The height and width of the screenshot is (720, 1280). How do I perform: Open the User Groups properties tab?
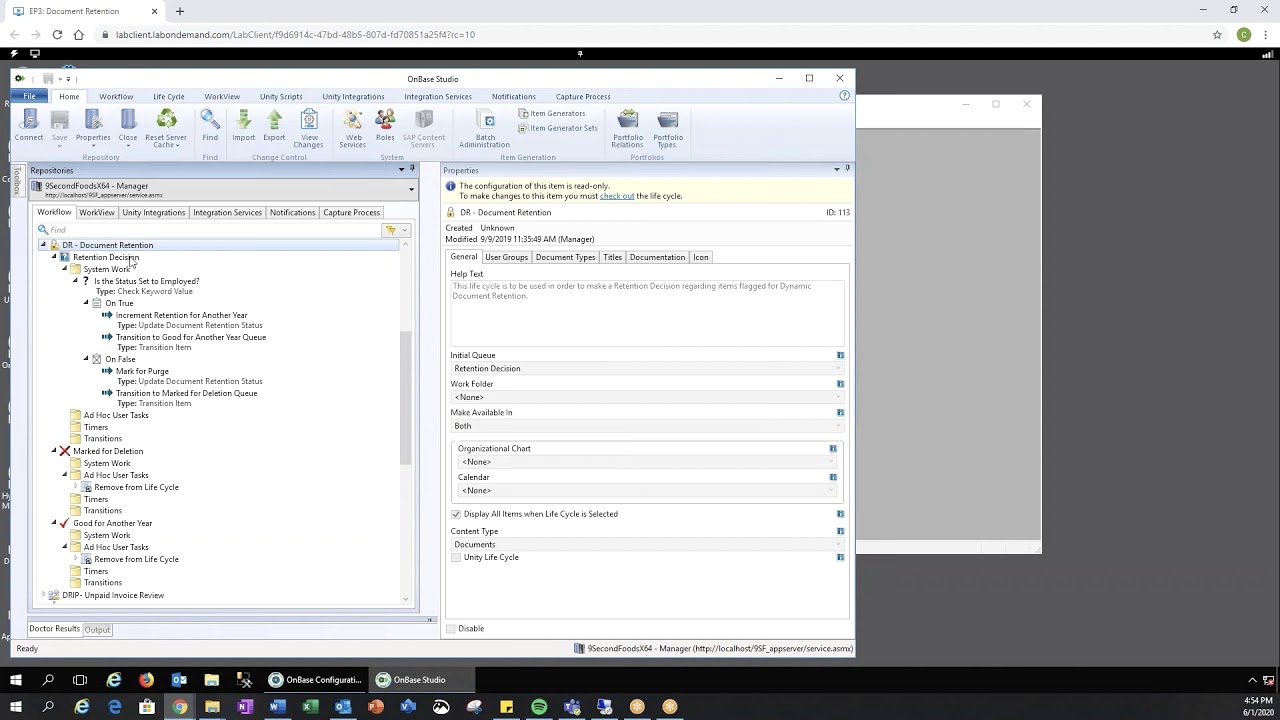506,257
